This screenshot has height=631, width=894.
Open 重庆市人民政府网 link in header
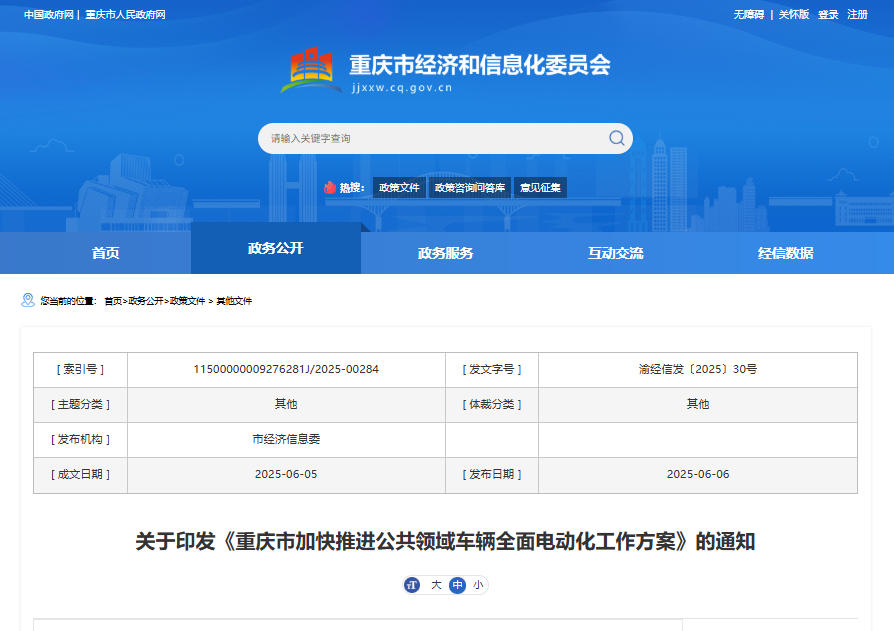click(125, 14)
